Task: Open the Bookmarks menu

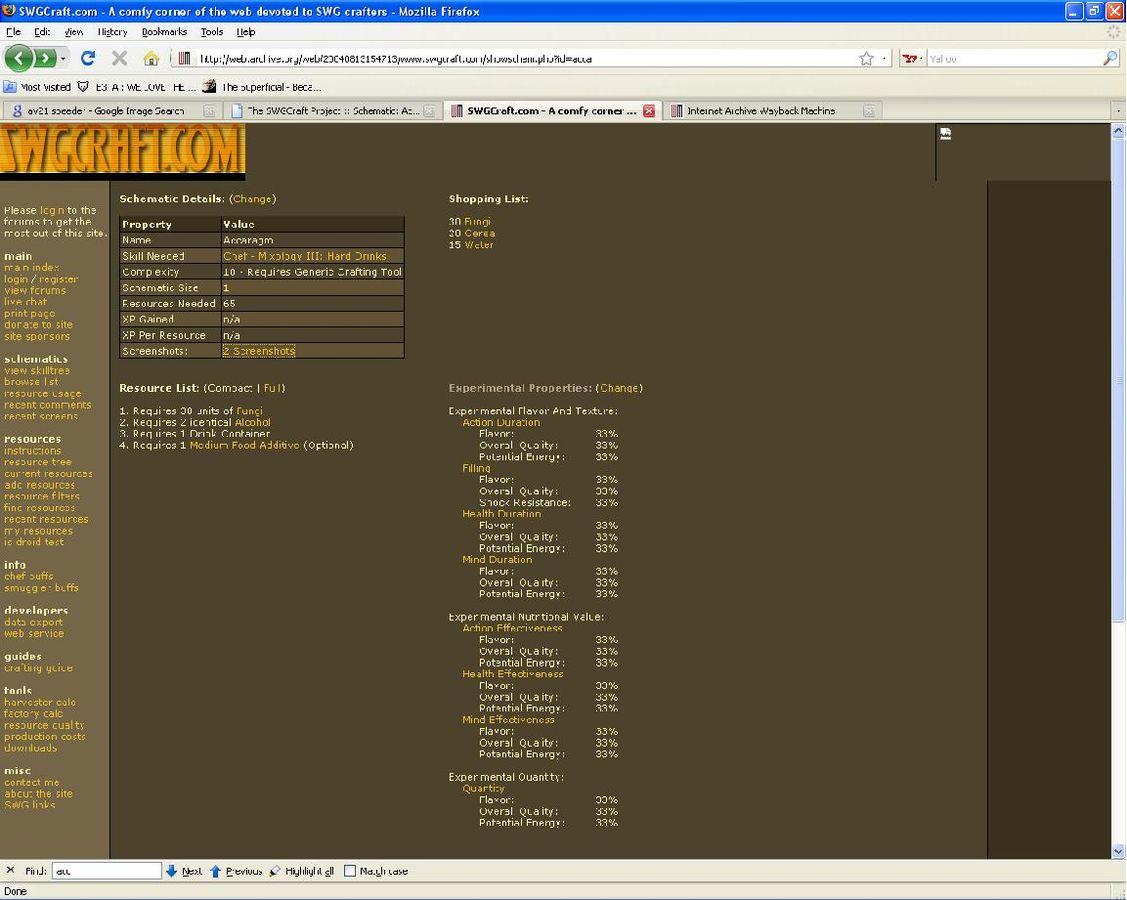Action: [x=164, y=32]
